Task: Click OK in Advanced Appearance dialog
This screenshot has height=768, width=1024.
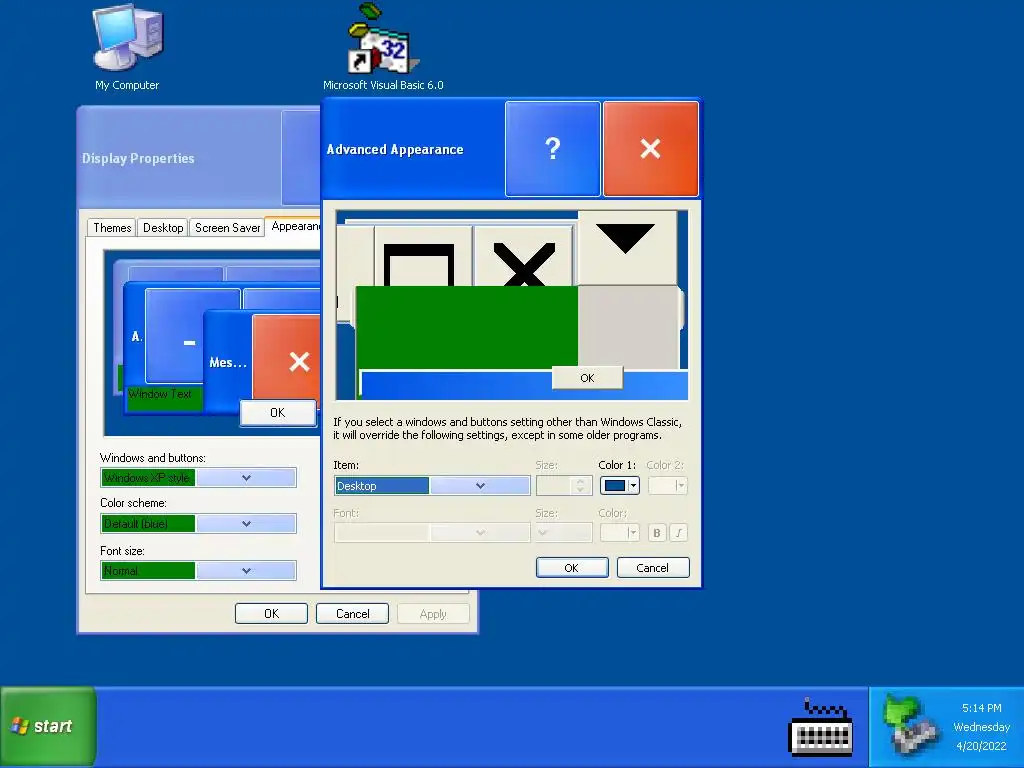Action: coord(571,568)
